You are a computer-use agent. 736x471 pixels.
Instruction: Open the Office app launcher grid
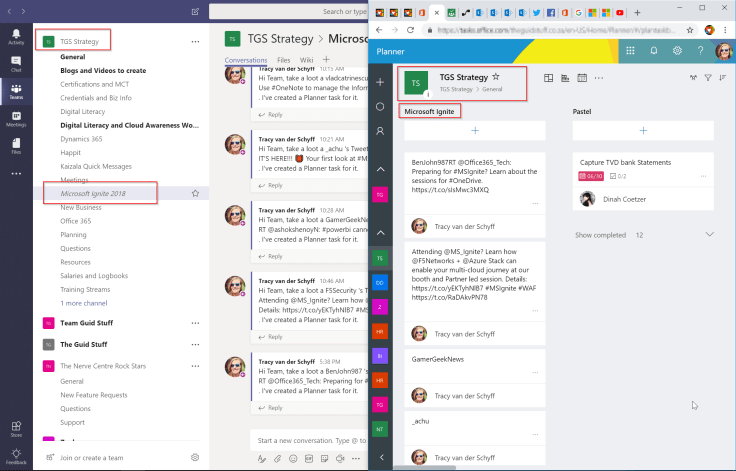630,50
